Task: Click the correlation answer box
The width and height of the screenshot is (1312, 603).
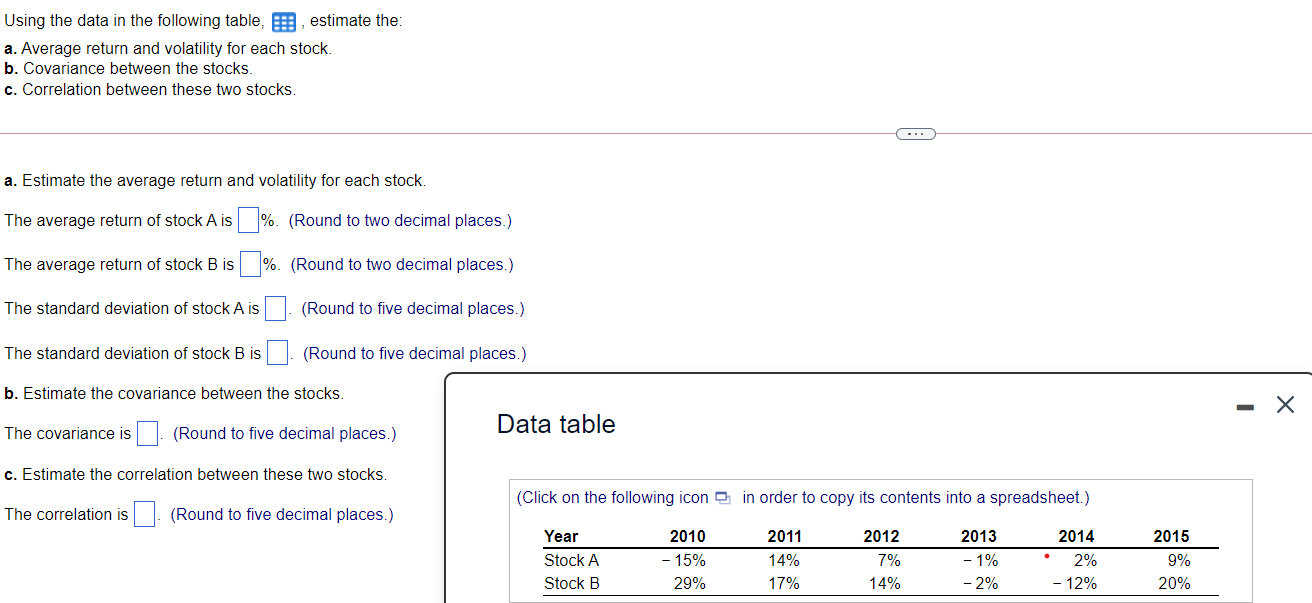Action: tap(144, 513)
